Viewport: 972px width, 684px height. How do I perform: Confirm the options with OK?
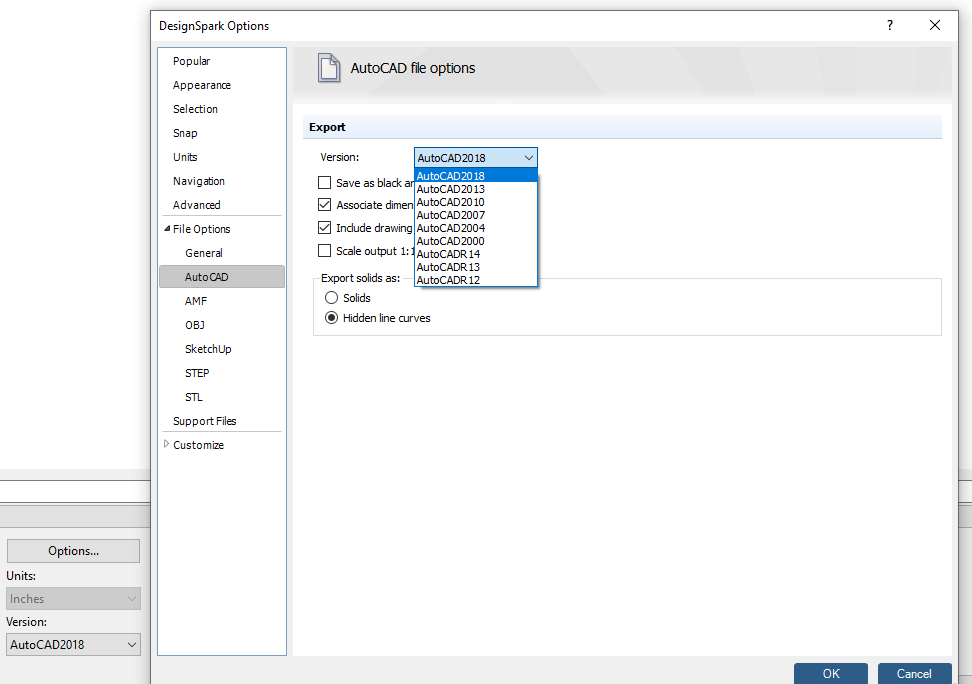tap(831, 673)
